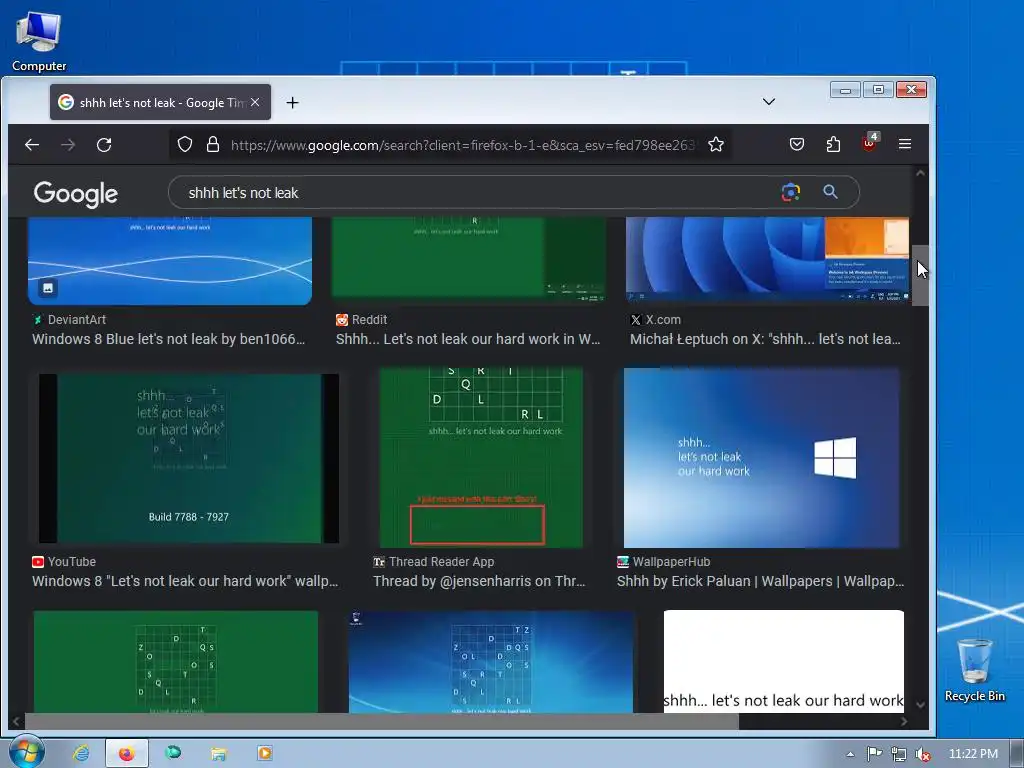Screen dimensions: 1024x768
Task: Open the WallpaperHub Windows logo thumbnail
Action: pyautogui.click(x=761, y=457)
